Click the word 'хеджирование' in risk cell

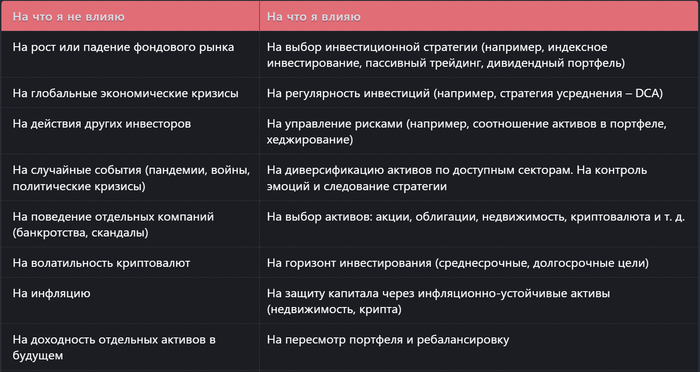(309, 140)
